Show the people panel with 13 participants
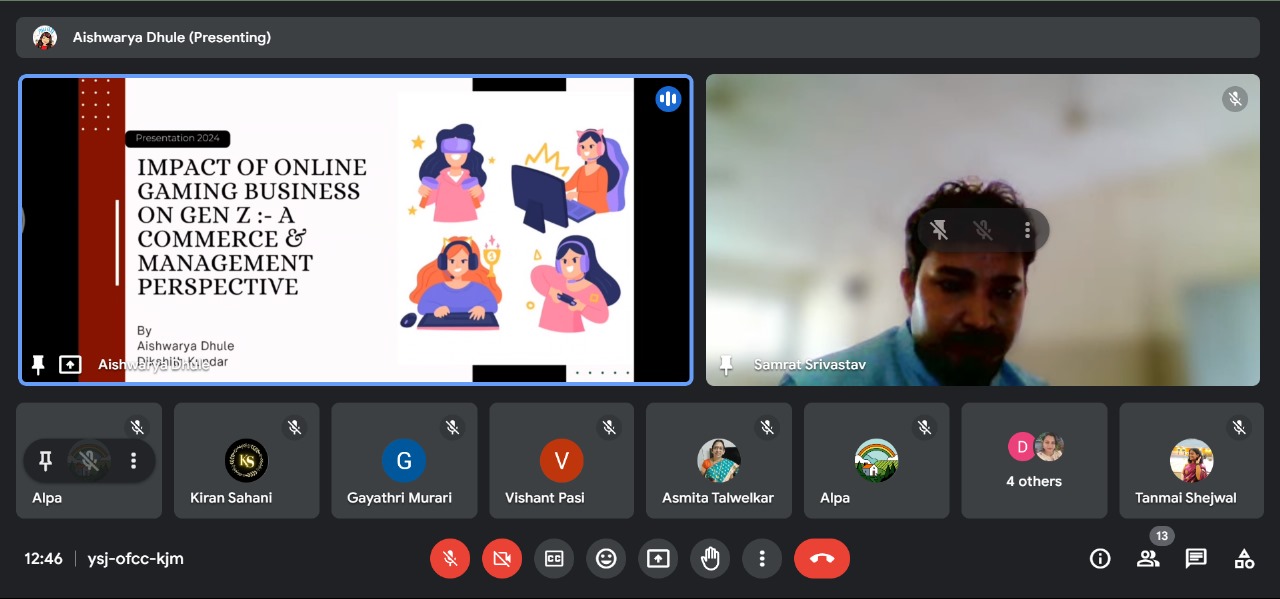Image resolution: width=1280 pixels, height=599 pixels. (x=1148, y=559)
